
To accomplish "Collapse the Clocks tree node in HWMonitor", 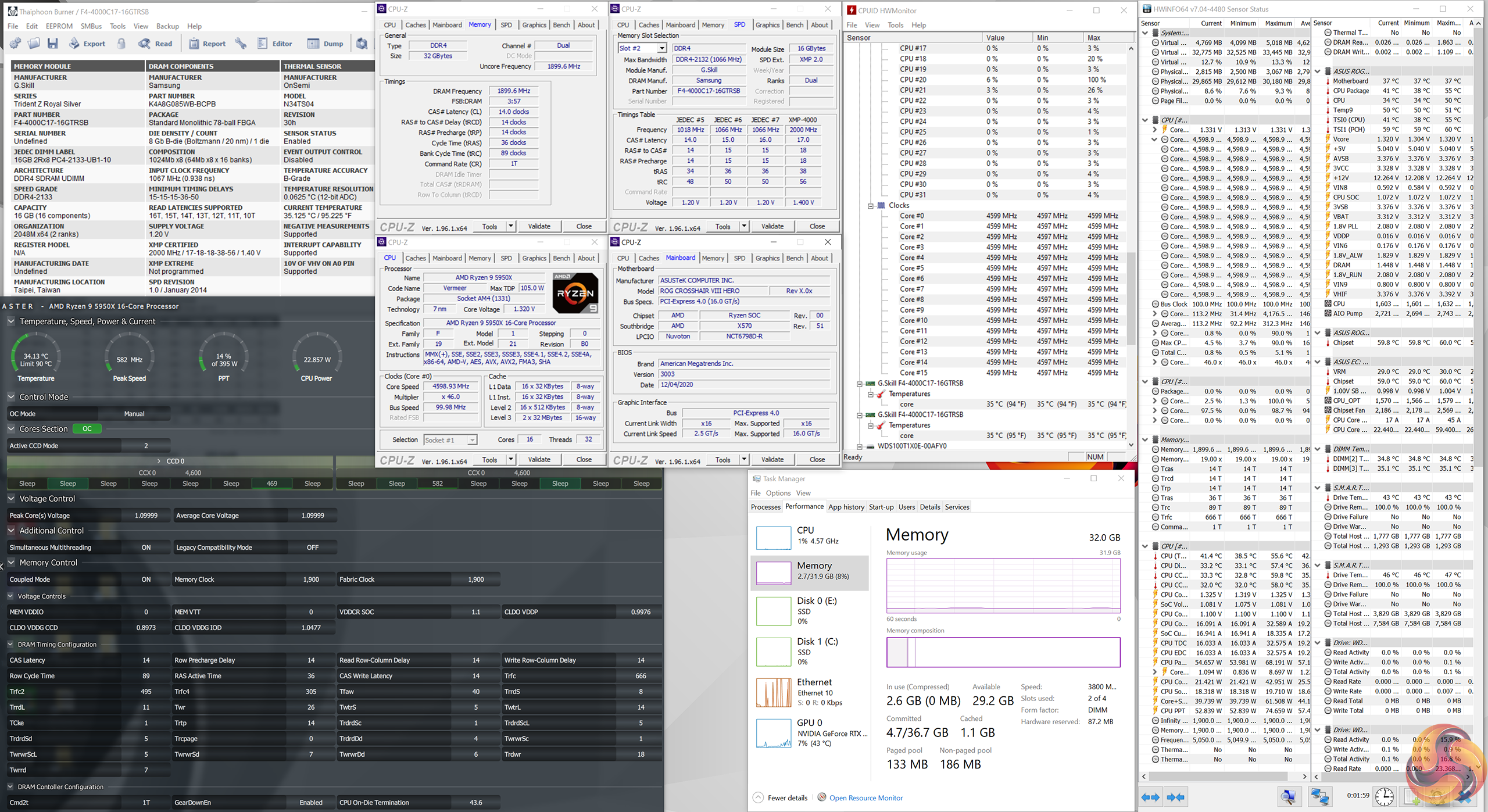I will pos(871,206).
